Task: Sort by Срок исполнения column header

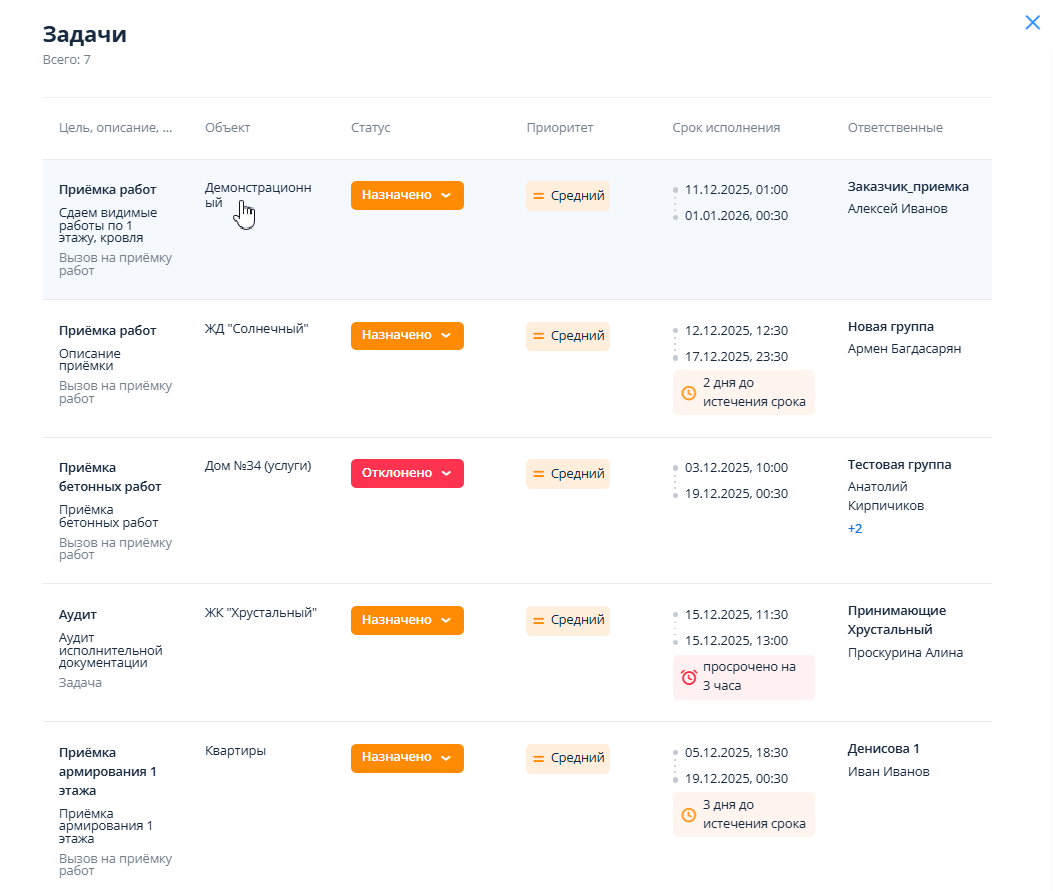Action: coord(726,128)
